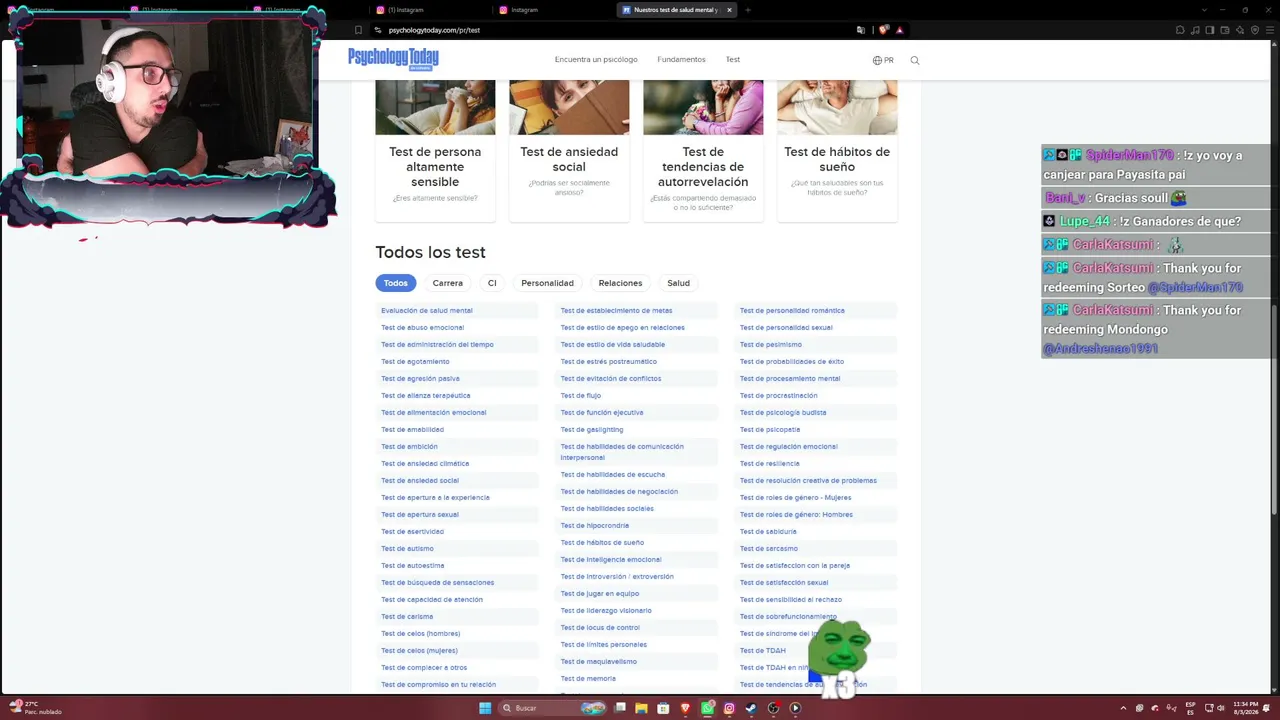
Task: Click the browser address bar URL
Action: (x=434, y=30)
